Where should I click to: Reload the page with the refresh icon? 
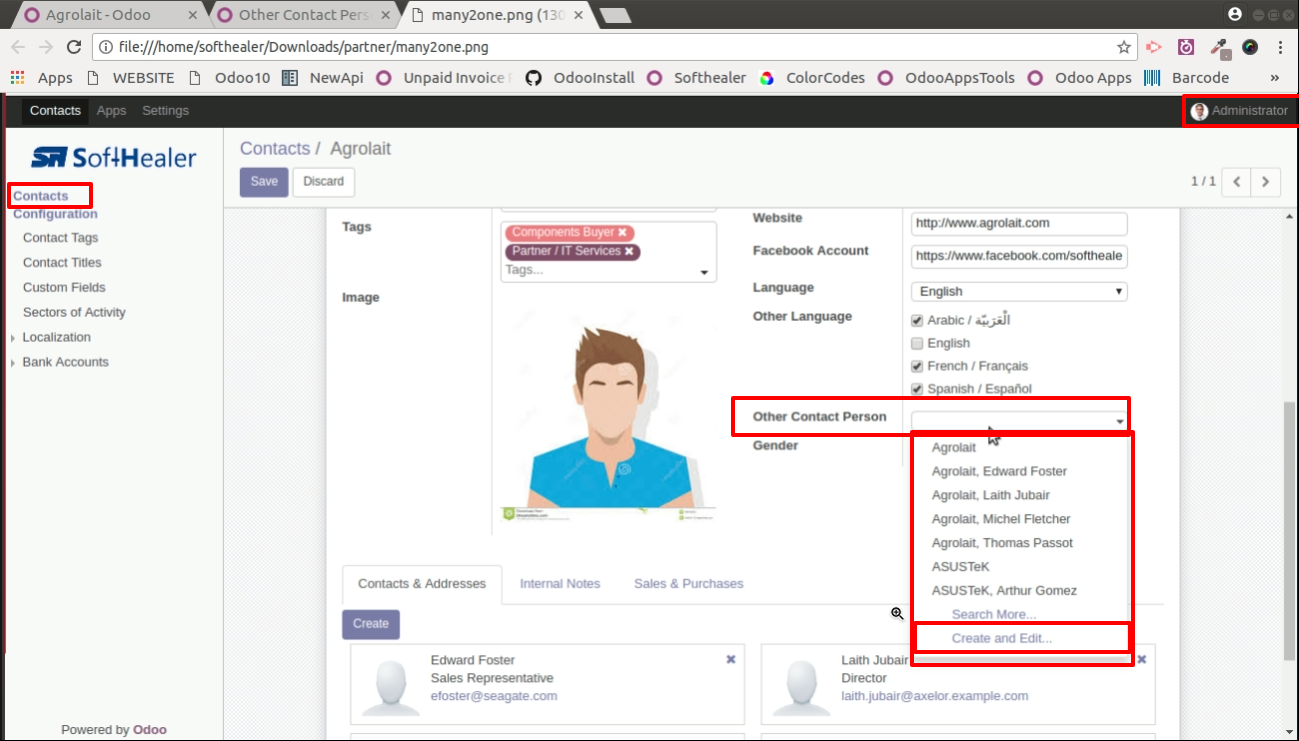click(x=74, y=47)
